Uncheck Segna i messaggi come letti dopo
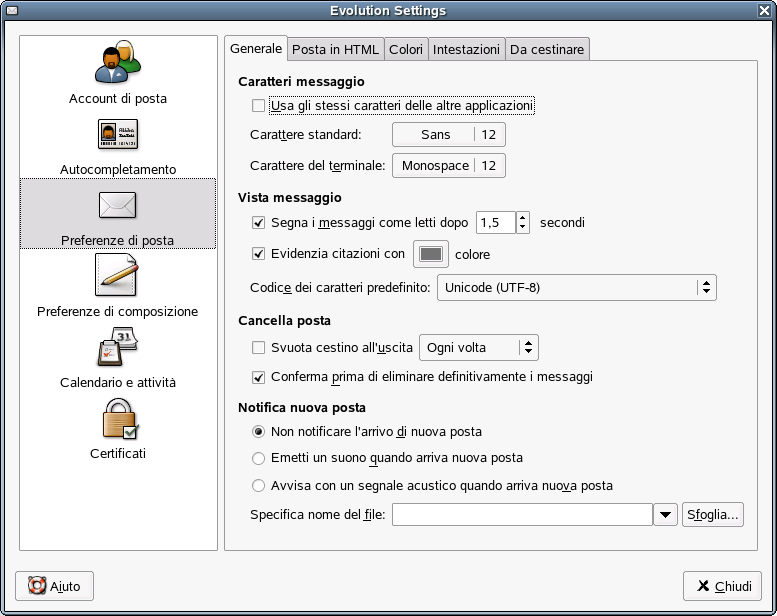Viewport: 777px width, 616px height. (x=258, y=223)
